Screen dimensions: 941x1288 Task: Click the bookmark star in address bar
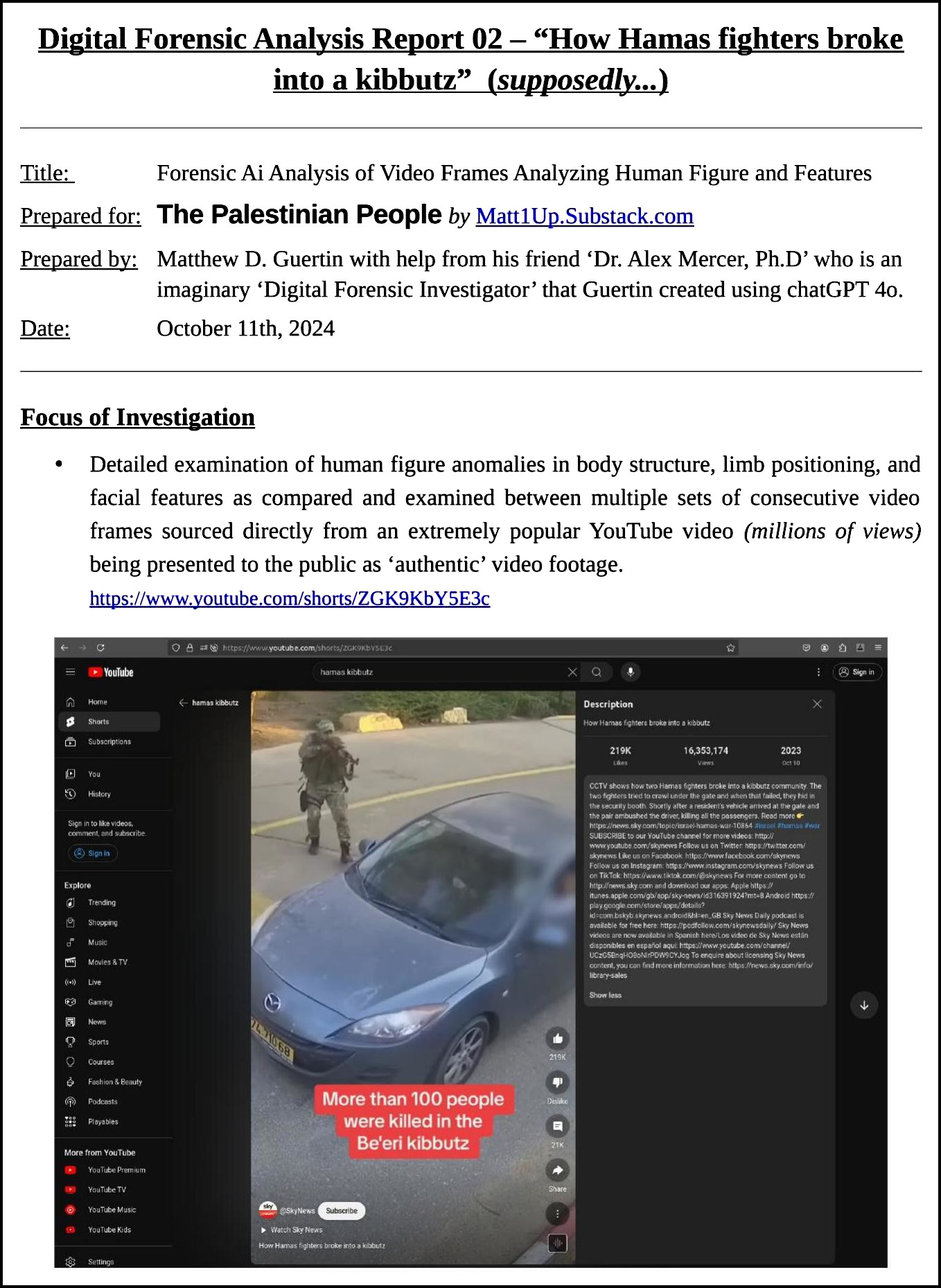pos(730,647)
